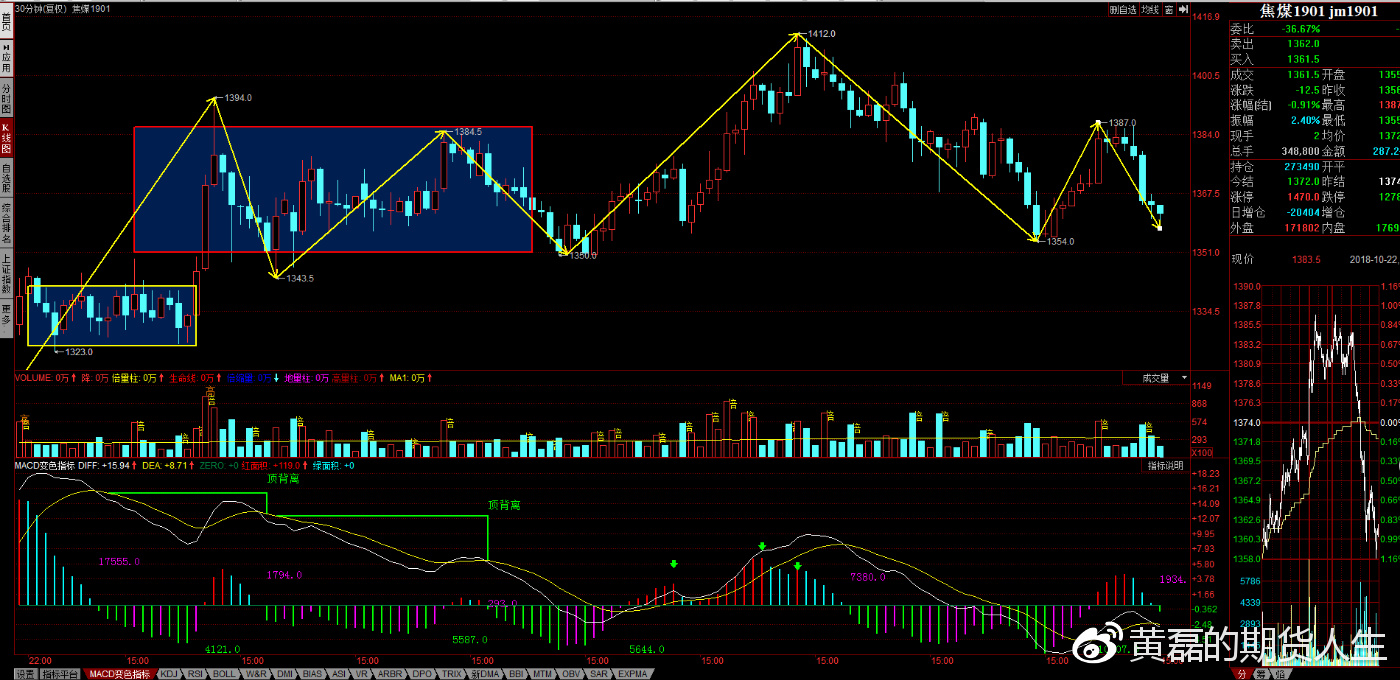Click the 30分钟(复权) period label

tap(41, 9)
